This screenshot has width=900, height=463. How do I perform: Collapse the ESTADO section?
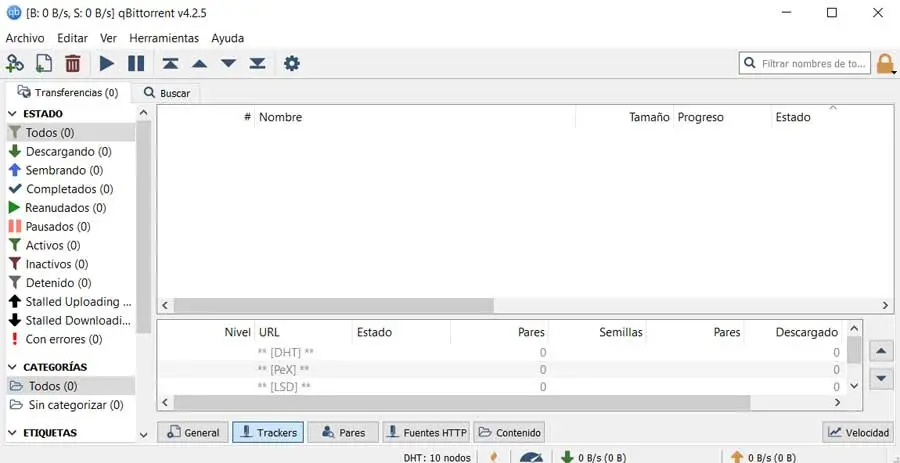coord(13,114)
